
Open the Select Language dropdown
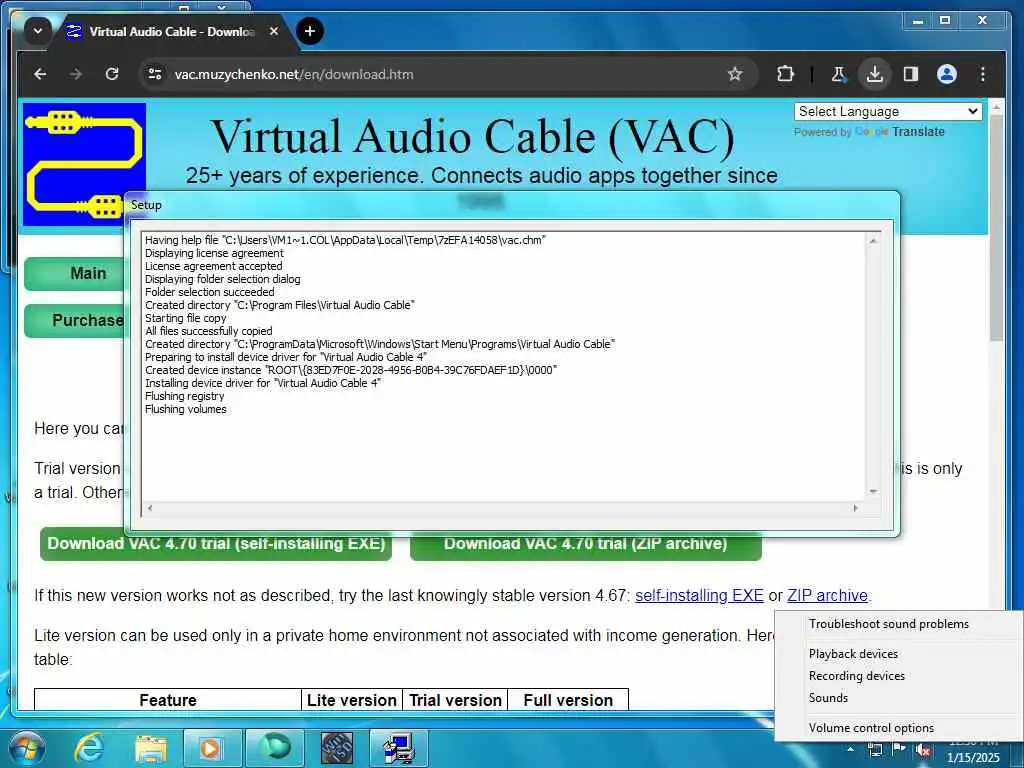tap(888, 111)
